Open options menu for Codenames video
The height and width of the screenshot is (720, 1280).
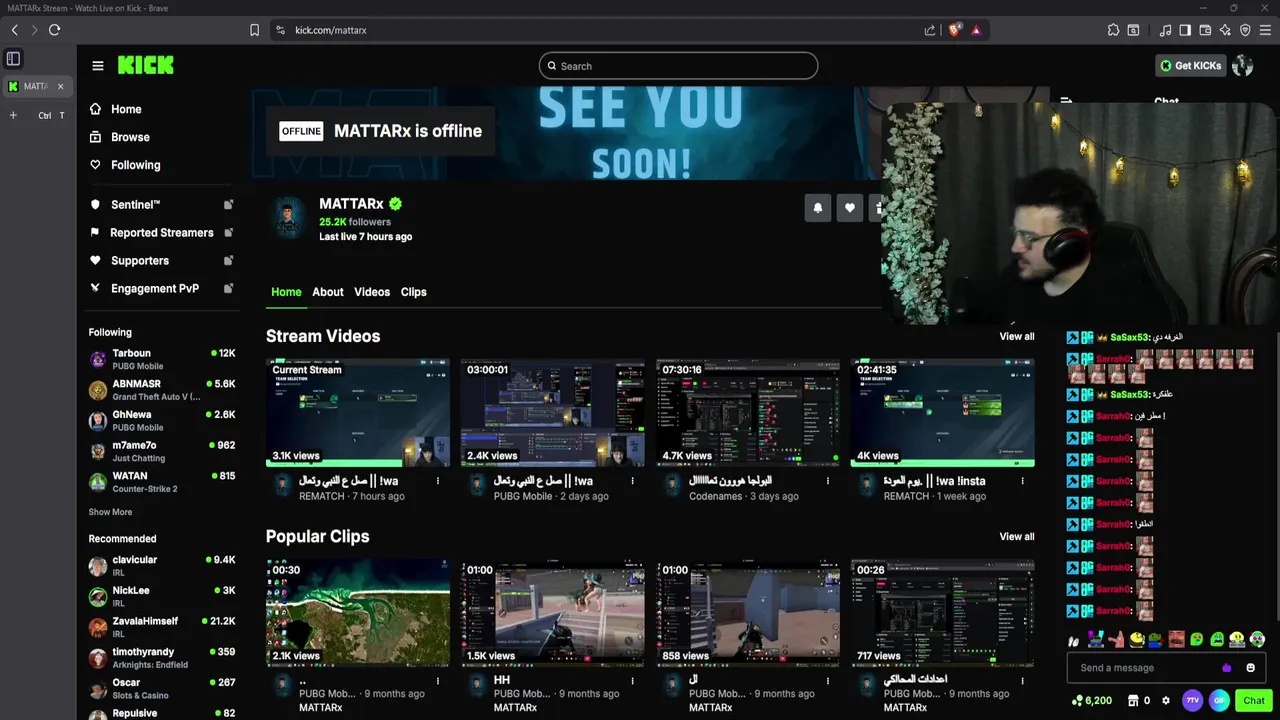point(827,481)
